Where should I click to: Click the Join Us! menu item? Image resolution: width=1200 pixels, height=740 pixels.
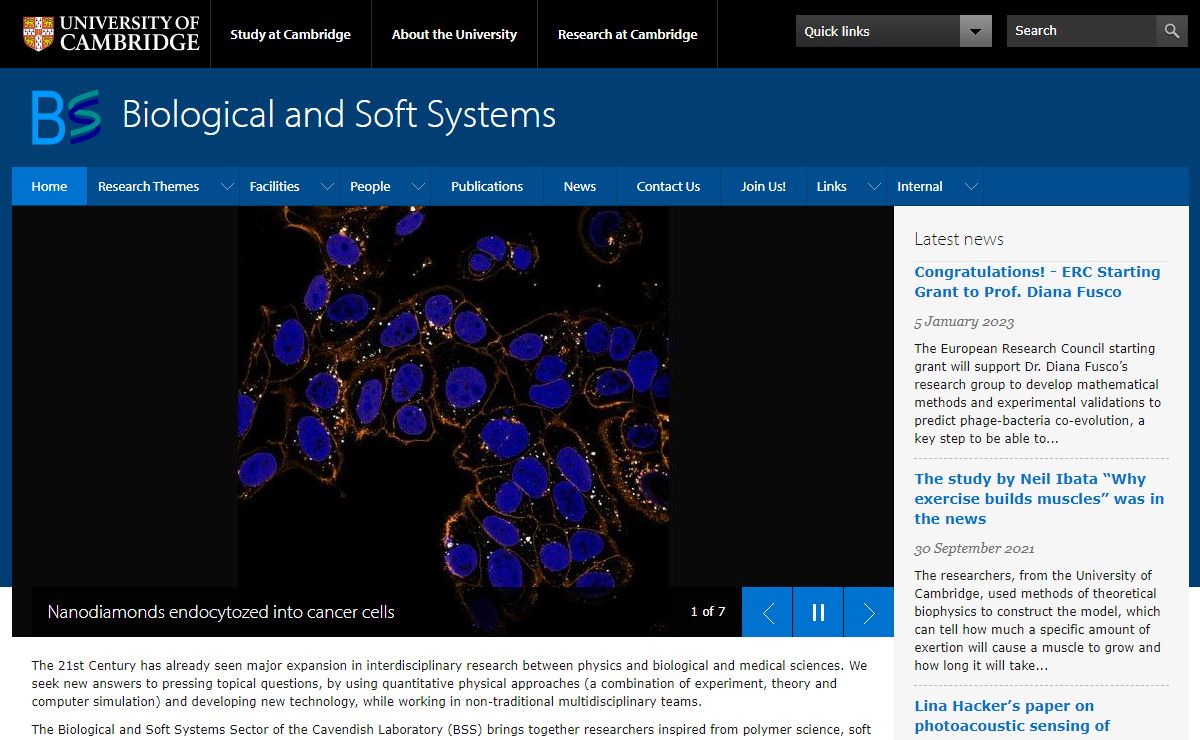click(x=763, y=186)
